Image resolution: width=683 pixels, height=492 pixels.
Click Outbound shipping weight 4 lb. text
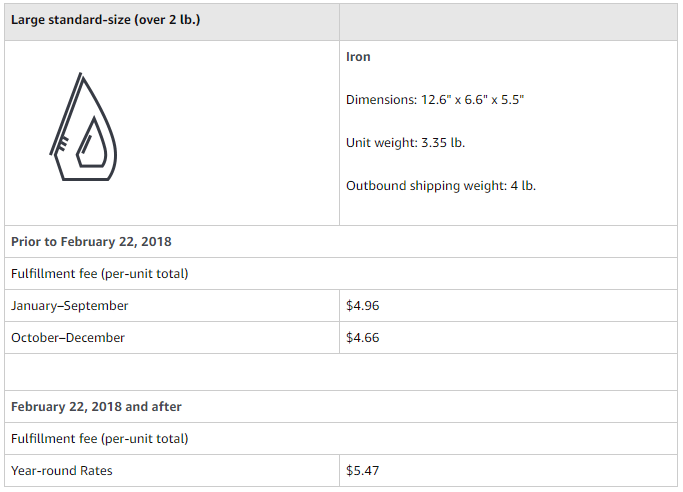(441, 186)
